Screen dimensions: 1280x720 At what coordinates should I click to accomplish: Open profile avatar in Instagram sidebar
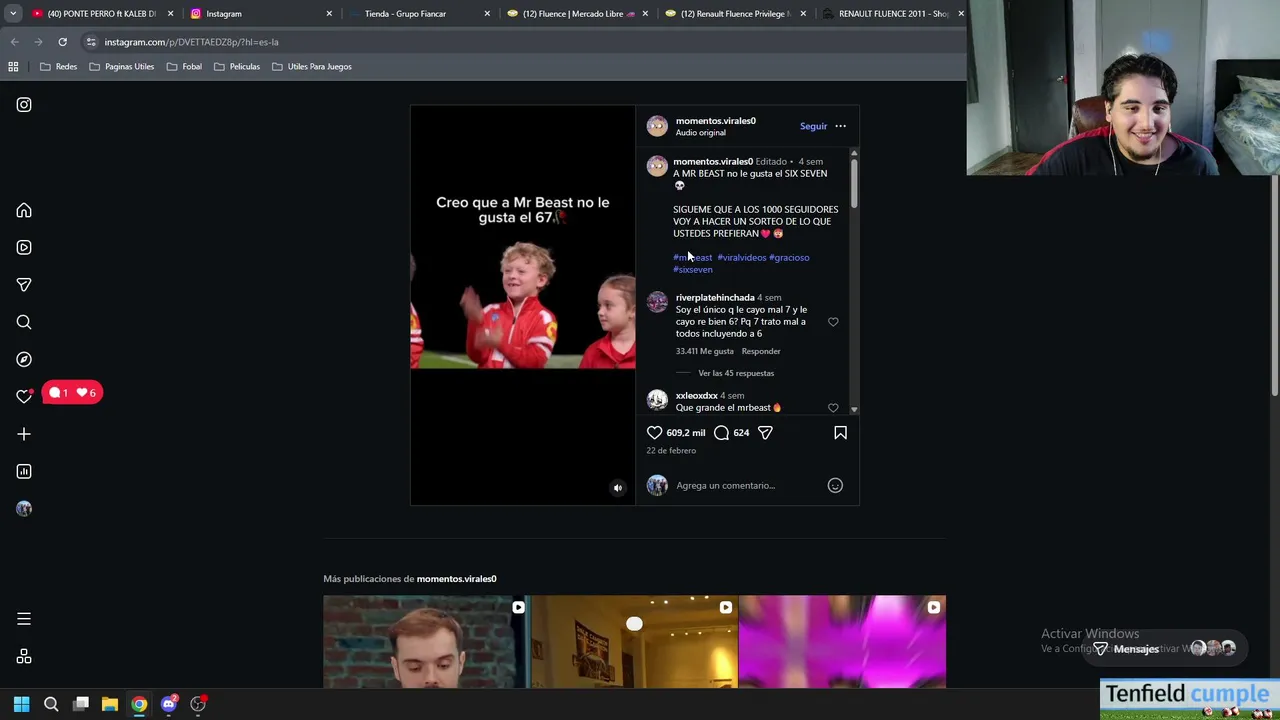point(24,508)
